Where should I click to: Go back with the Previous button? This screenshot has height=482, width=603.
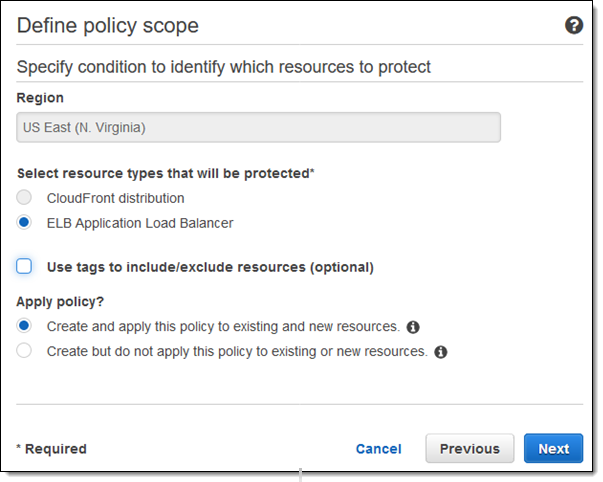click(x=469, y=449)
